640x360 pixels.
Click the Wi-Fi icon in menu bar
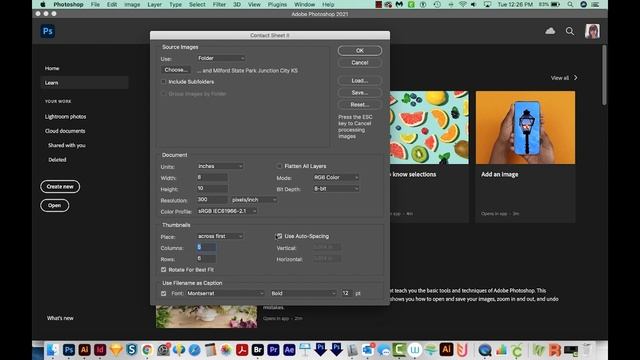[x=462, y=4]
